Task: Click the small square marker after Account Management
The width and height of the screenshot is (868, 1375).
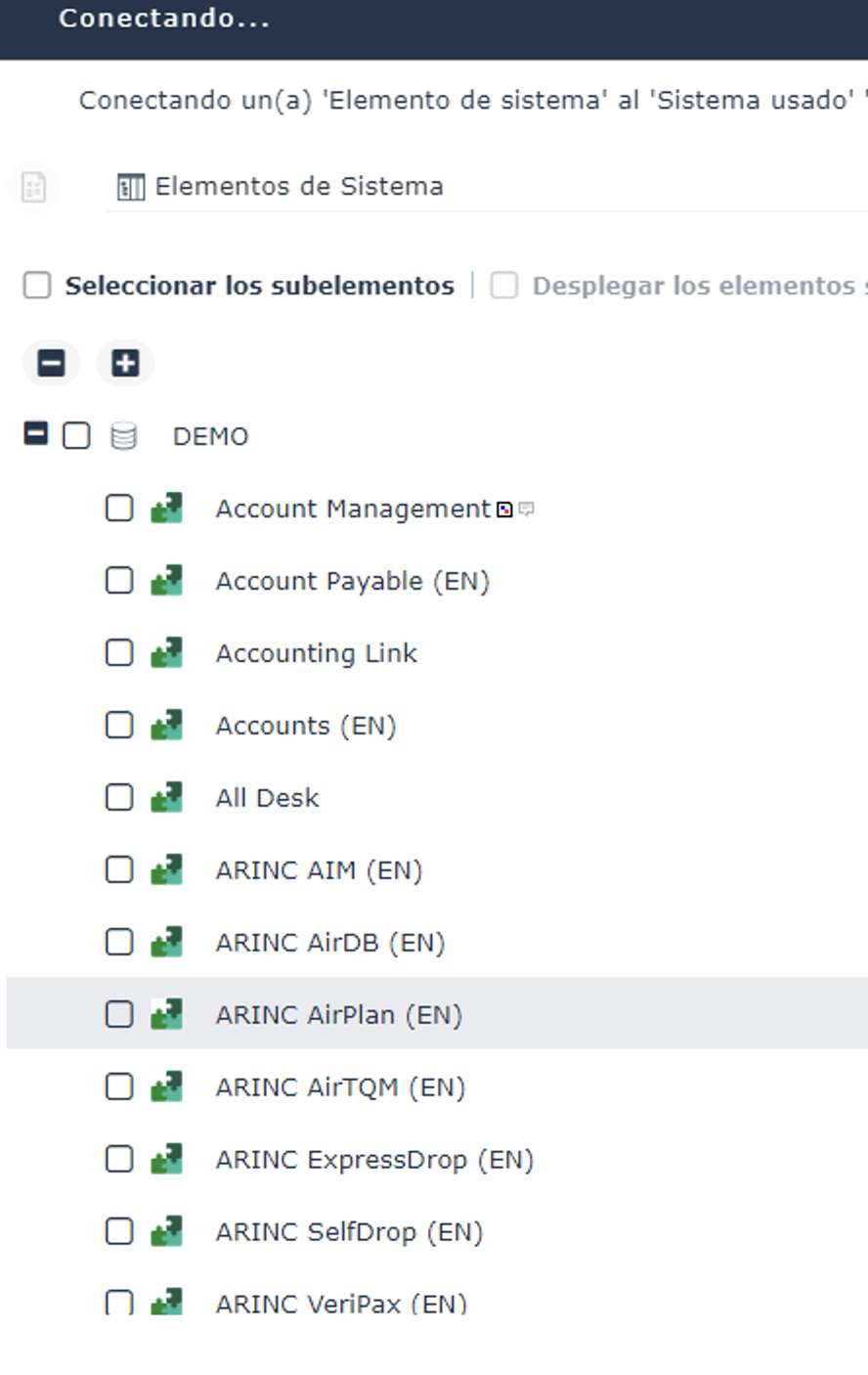Action: 504,510
